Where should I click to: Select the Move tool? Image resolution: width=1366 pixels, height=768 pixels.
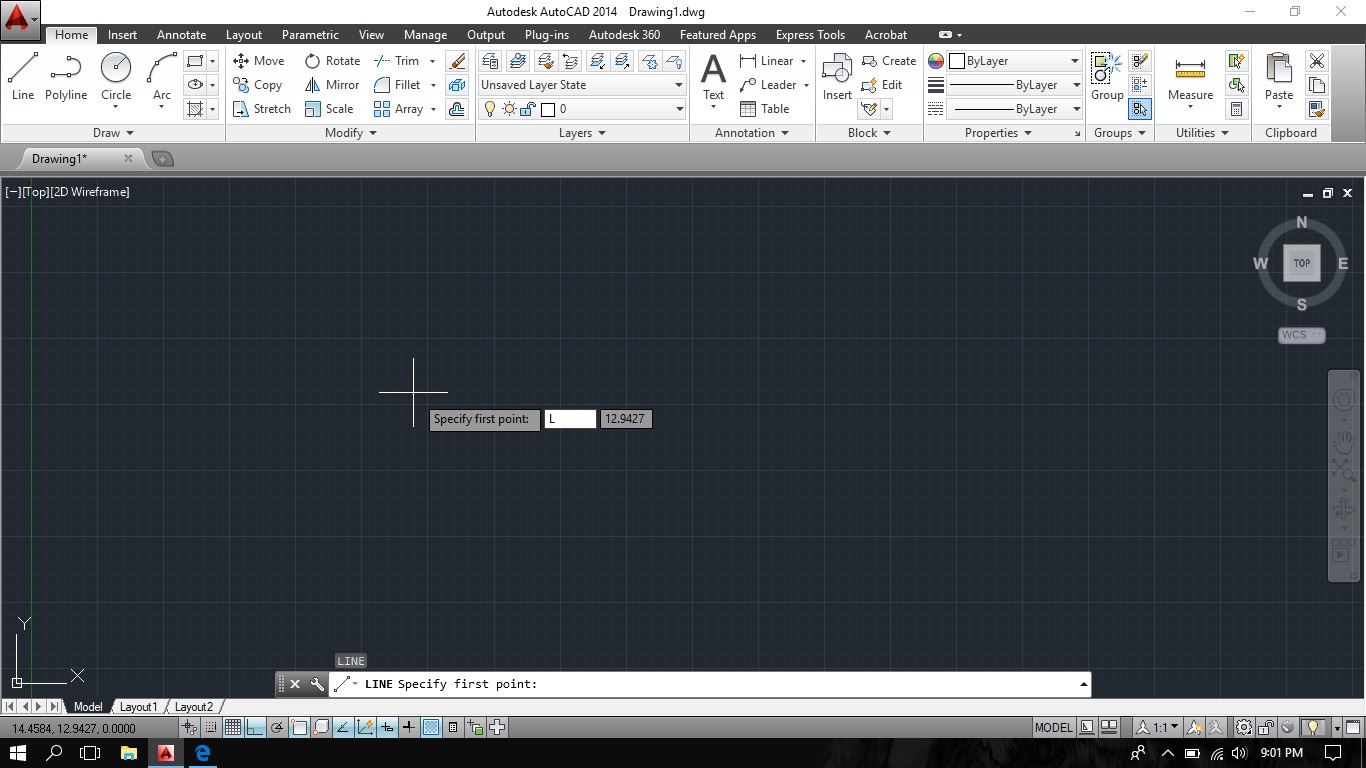click(258, 60)
